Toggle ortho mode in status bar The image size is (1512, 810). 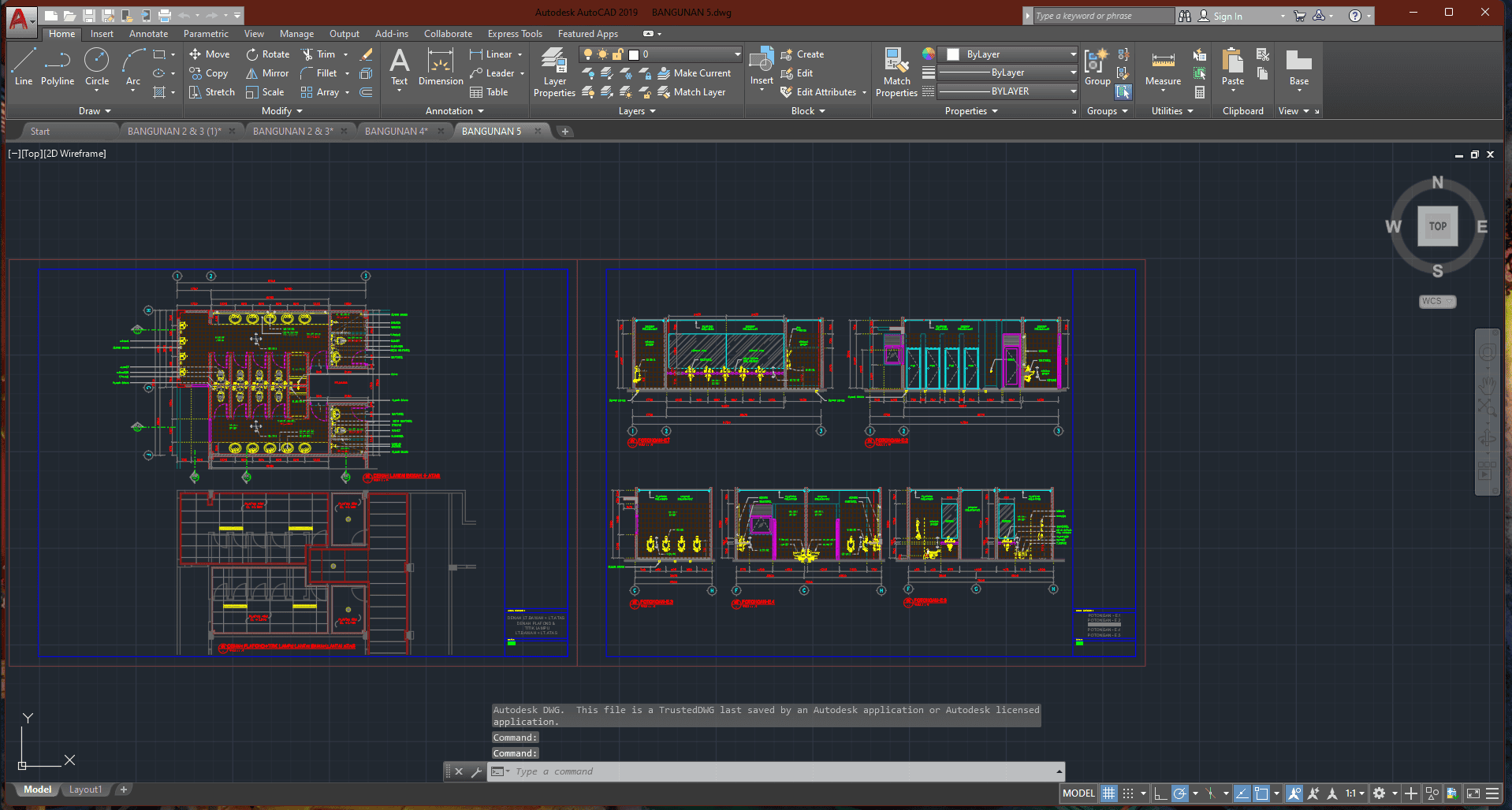pyautogui.click(x=1160, y=793)
